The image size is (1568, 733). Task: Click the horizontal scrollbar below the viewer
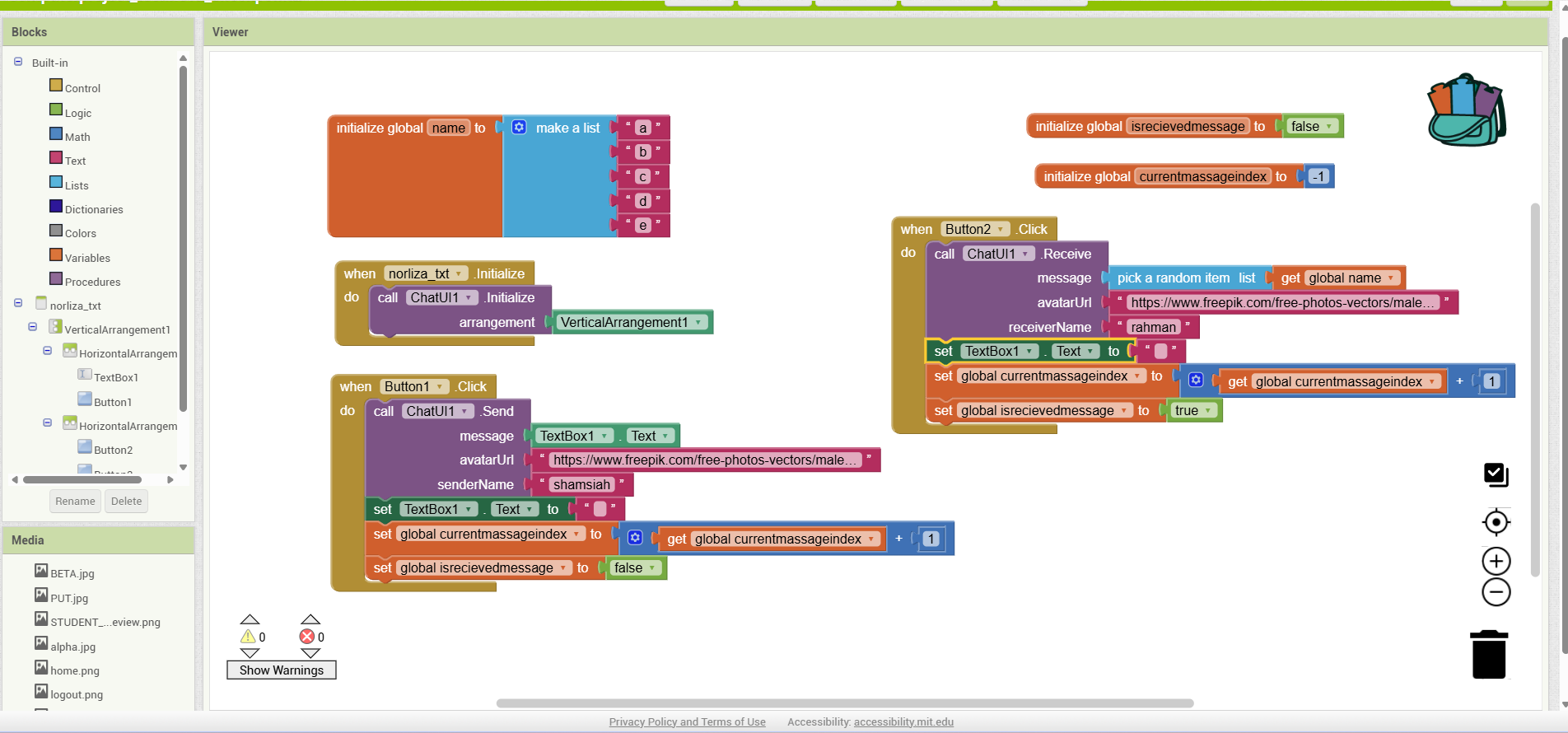pyautogui.click(x=844, y=703)
